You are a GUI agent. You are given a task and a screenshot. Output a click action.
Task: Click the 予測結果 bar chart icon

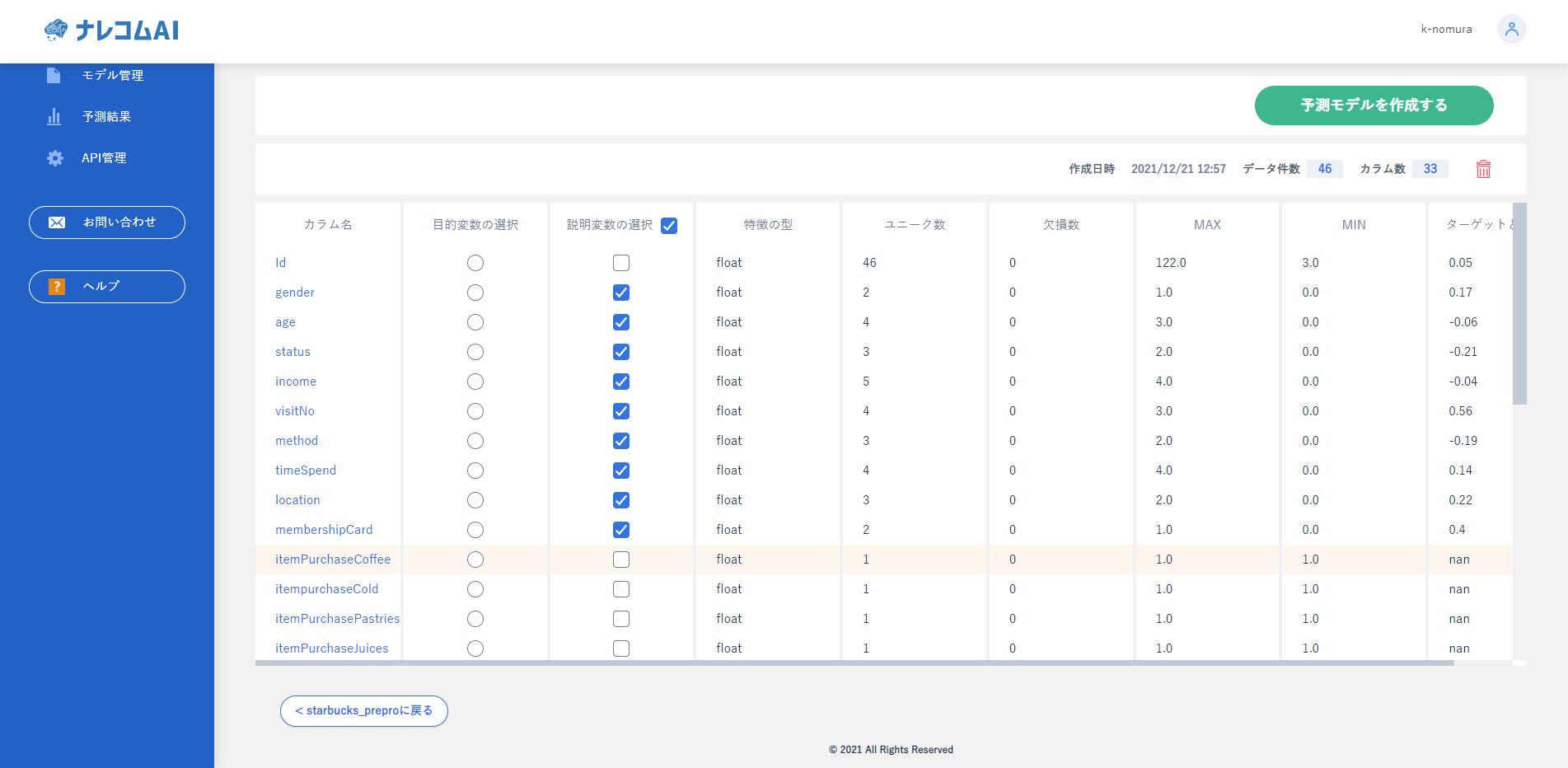[54, 116]
